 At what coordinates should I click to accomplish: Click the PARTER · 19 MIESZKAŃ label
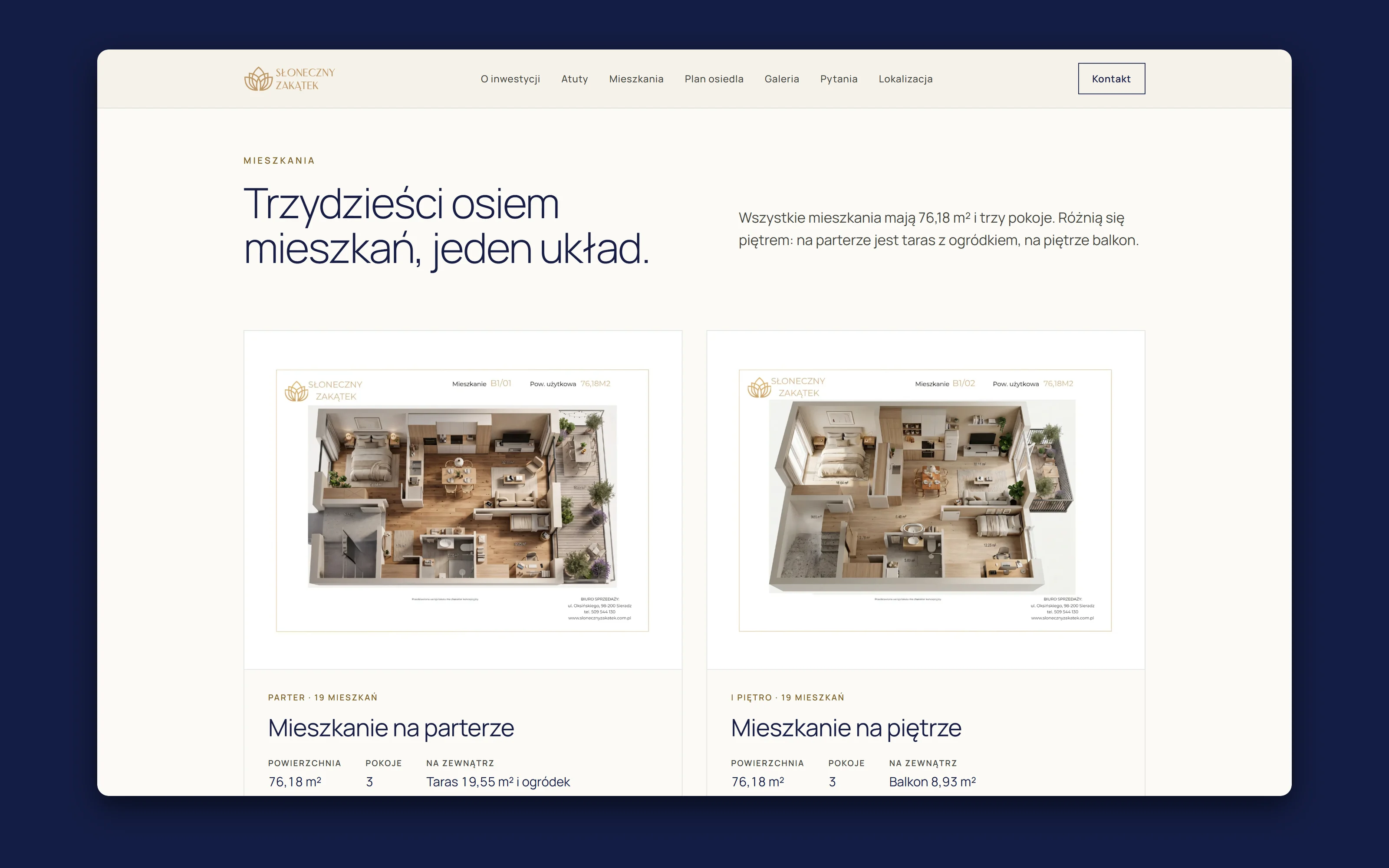click(x=323, y=697)
